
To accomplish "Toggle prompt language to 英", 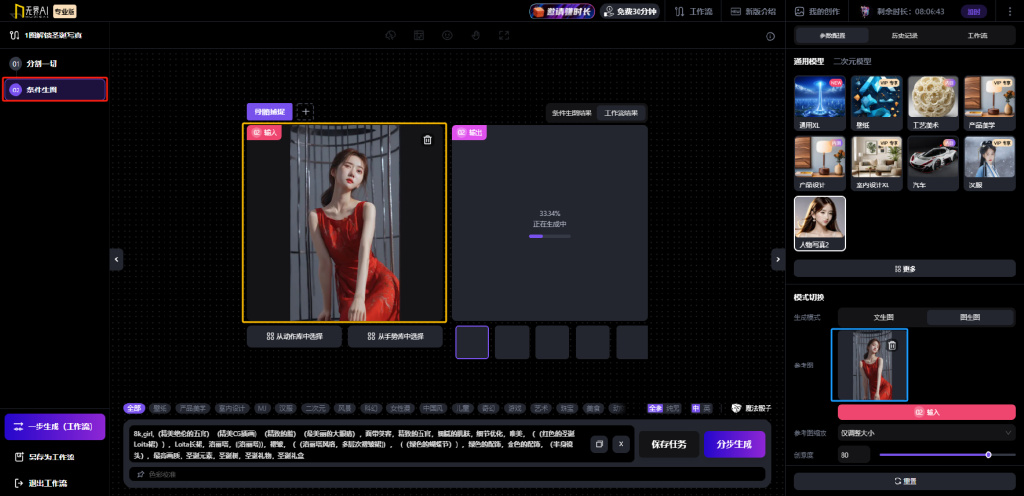I will click(x=706, y=409).
